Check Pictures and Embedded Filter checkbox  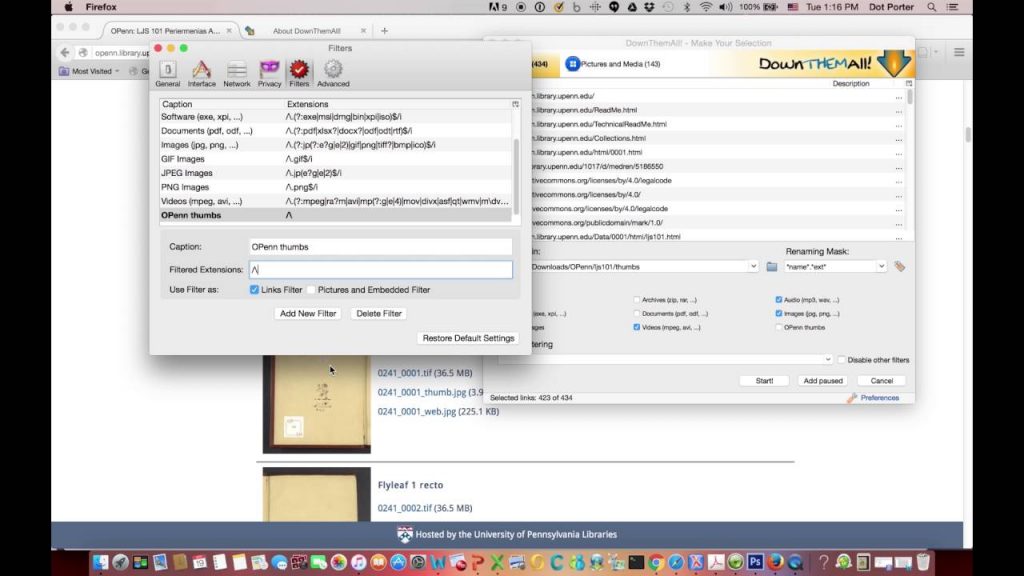(312, 290)
